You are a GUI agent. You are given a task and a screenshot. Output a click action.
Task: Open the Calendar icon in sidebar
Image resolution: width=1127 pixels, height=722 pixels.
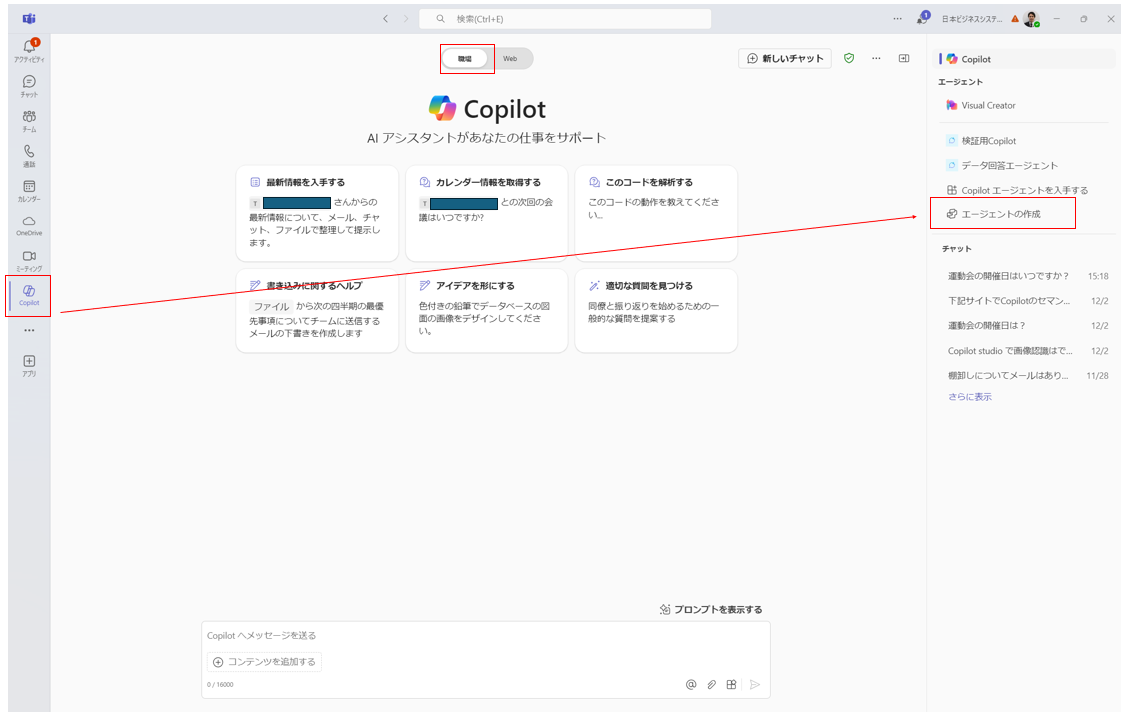[x=29, y=190]
